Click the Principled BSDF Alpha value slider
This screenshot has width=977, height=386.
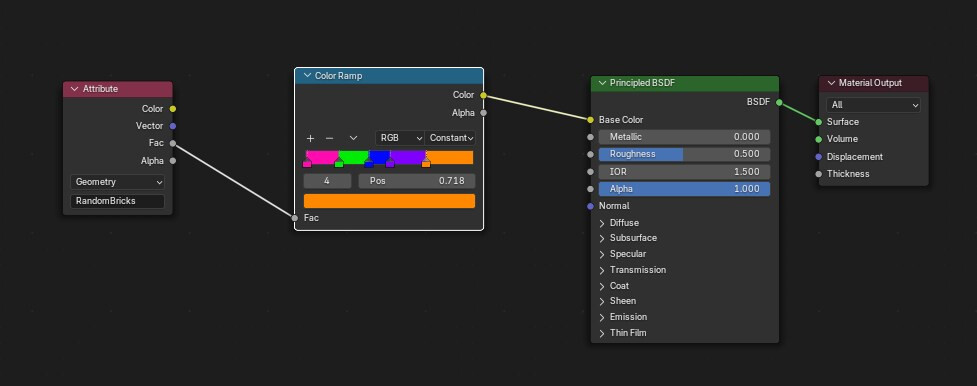(x=684, y=189)
